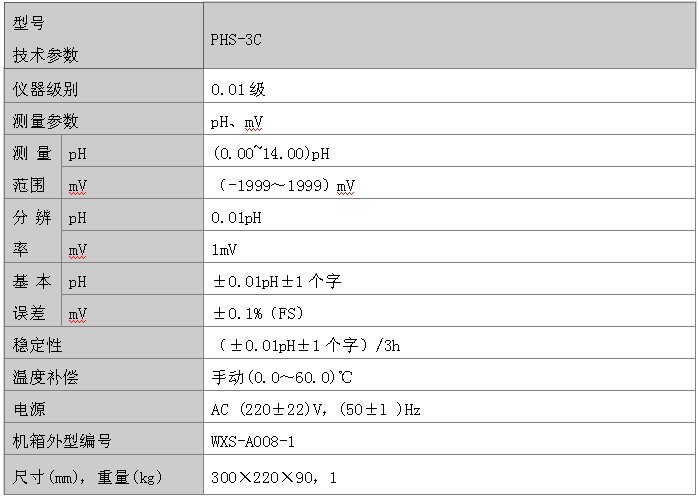Select the 0.01pH resolution value
699x500 pixels.
pos(236,217)
